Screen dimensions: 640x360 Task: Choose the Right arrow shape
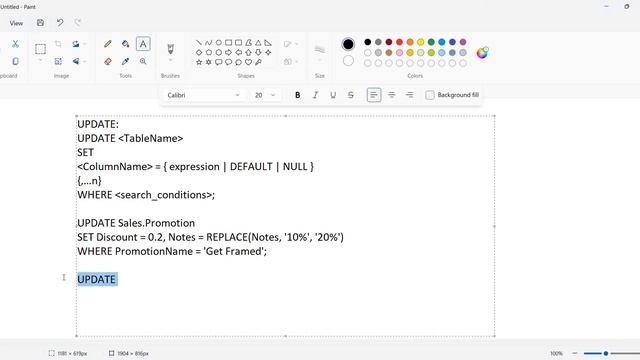229,52
